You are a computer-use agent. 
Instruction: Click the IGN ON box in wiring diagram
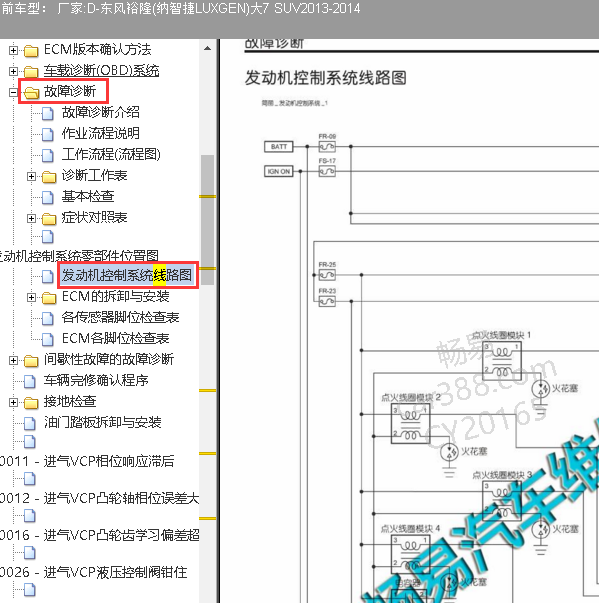point(279,171)
